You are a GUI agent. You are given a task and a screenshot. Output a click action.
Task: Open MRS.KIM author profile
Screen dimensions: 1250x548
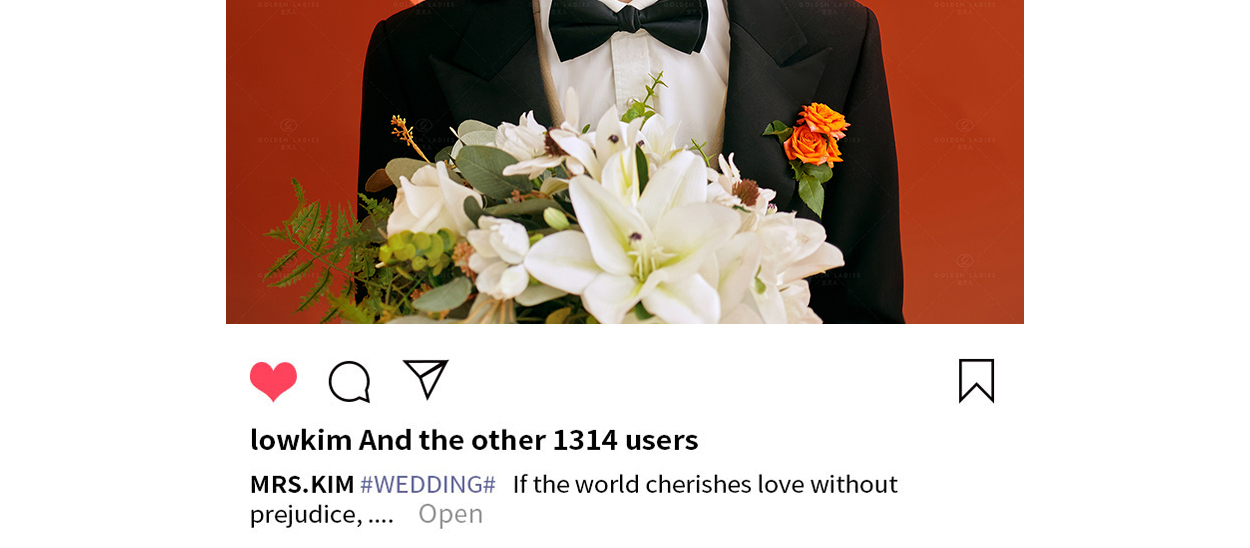[x=302, y=484]
